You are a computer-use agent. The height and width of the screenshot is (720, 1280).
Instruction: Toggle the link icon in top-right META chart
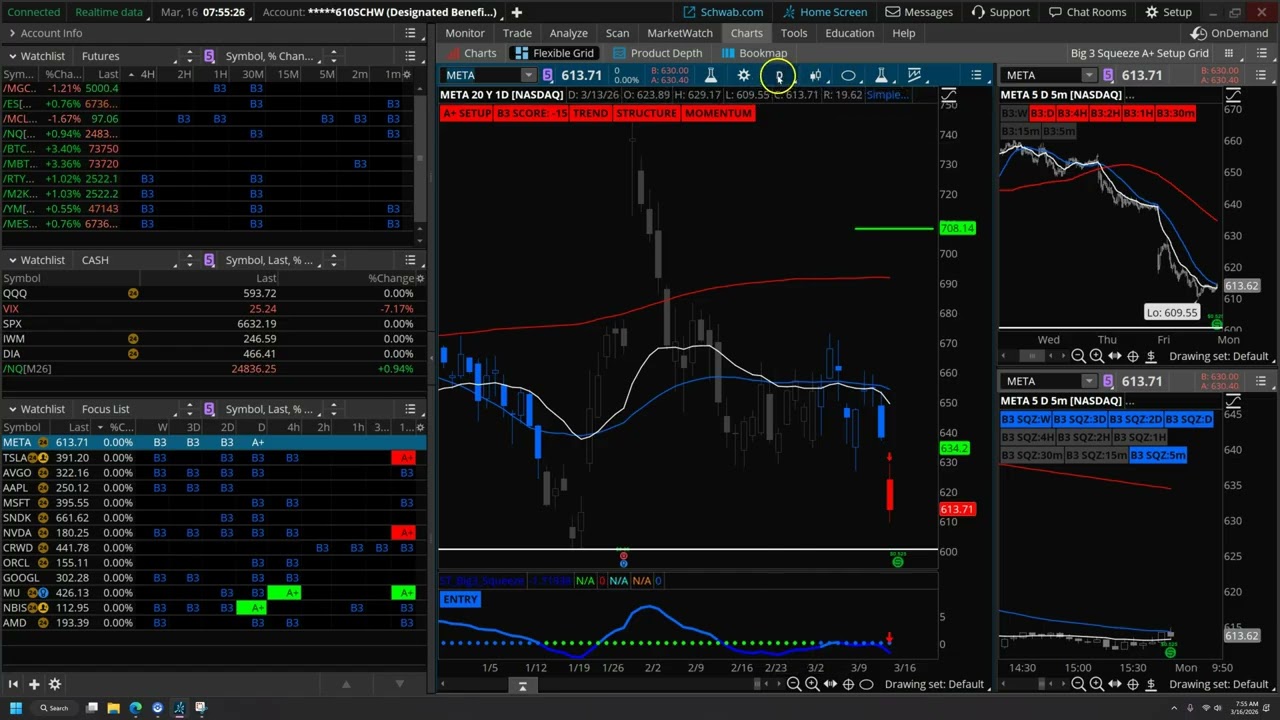tap(1107, 75)
